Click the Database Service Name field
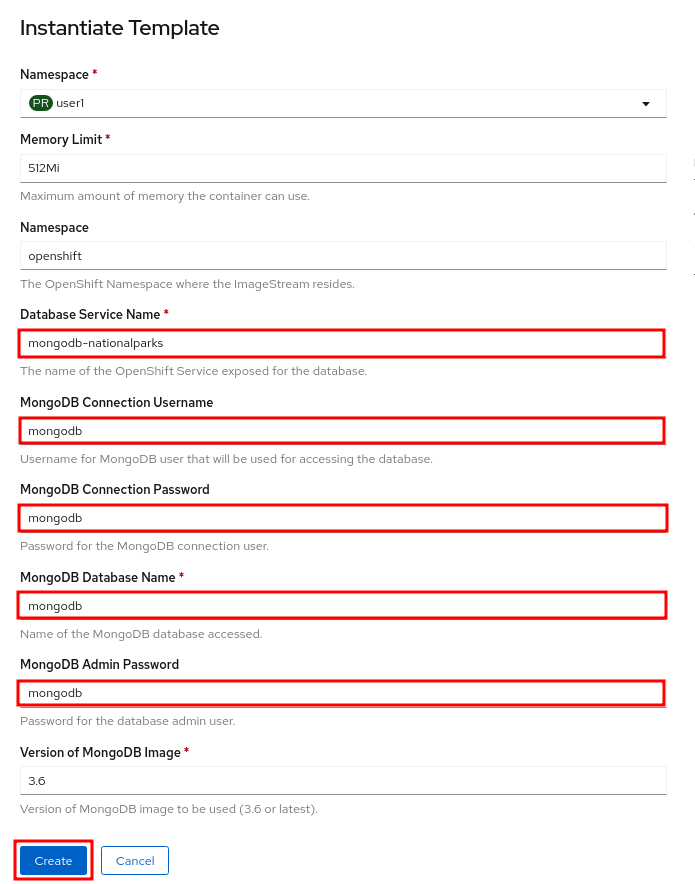The width and height of the screenshot is (695, 884). point(343,343)
